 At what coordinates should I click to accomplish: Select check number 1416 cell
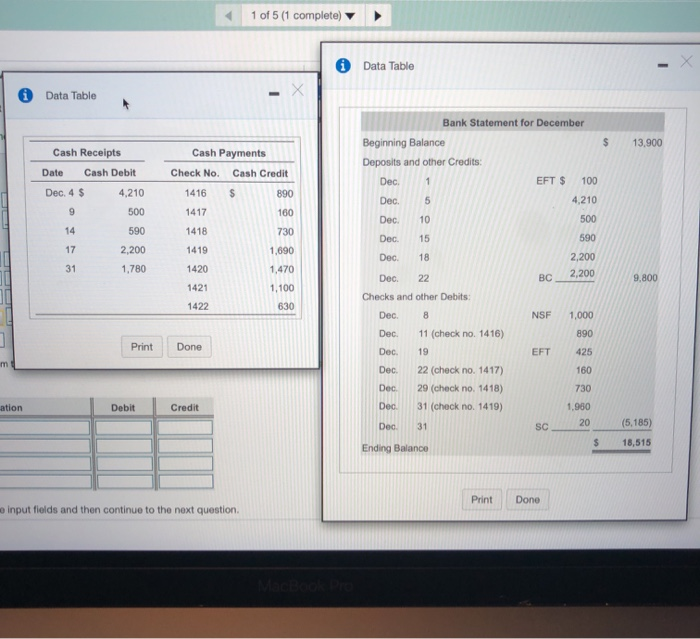[x=196, y=193]
